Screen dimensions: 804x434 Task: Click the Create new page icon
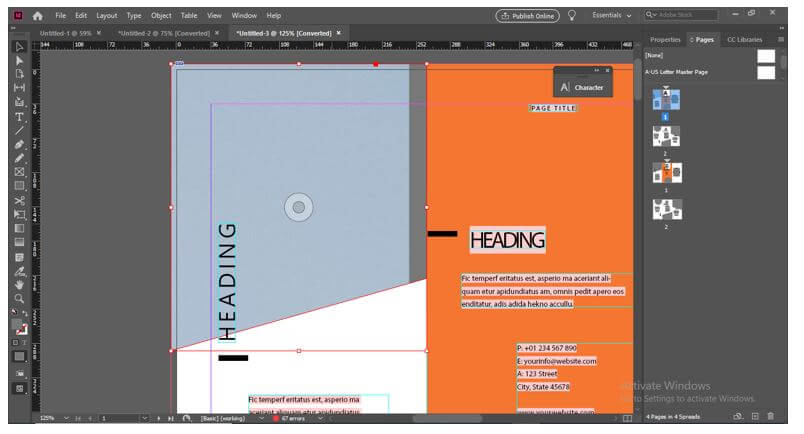tap(755, 417)
